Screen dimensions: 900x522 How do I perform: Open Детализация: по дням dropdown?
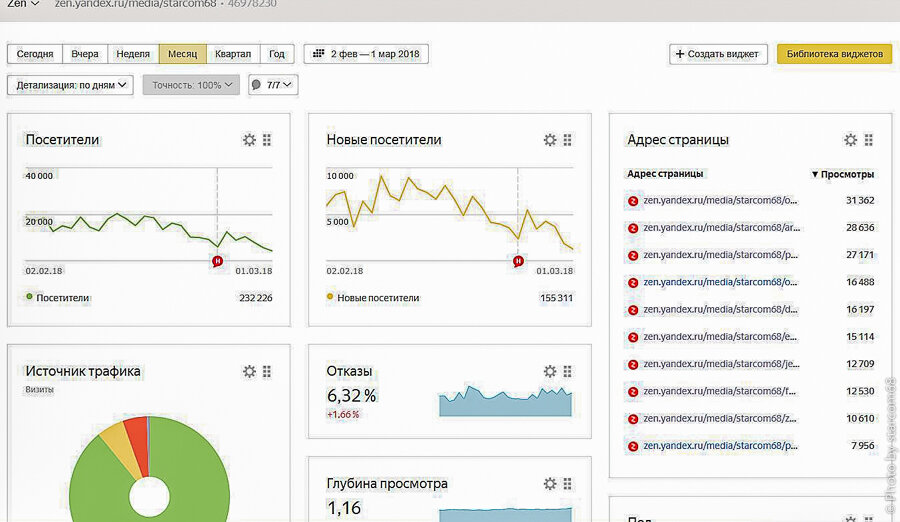click(x=70, y=85)
